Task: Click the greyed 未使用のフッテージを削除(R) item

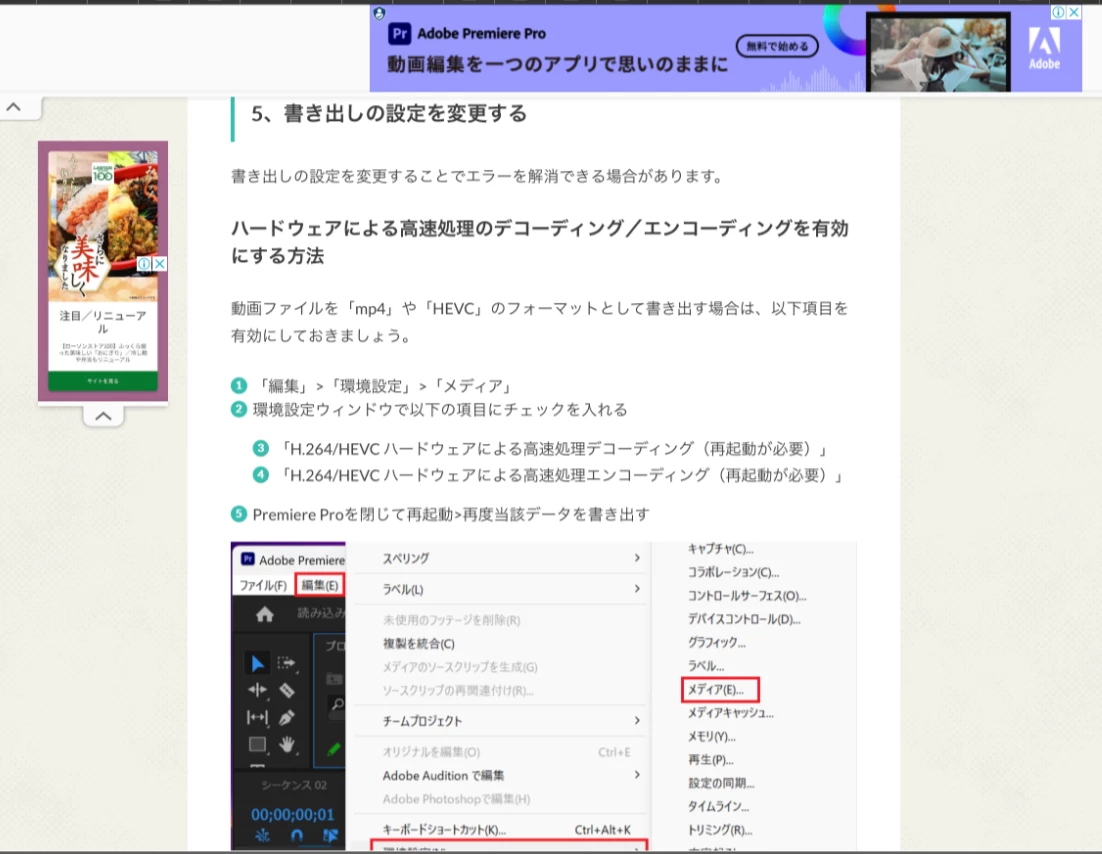Action: click(x=451, y=620)
